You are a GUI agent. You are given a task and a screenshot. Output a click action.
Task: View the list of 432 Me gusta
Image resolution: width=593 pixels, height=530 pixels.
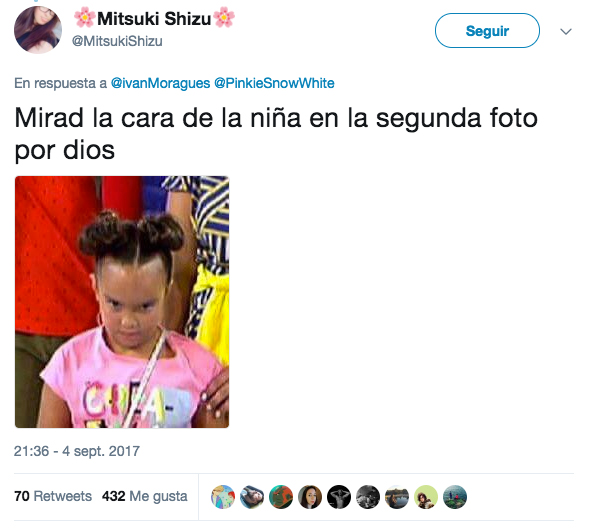tap(144, 496)
